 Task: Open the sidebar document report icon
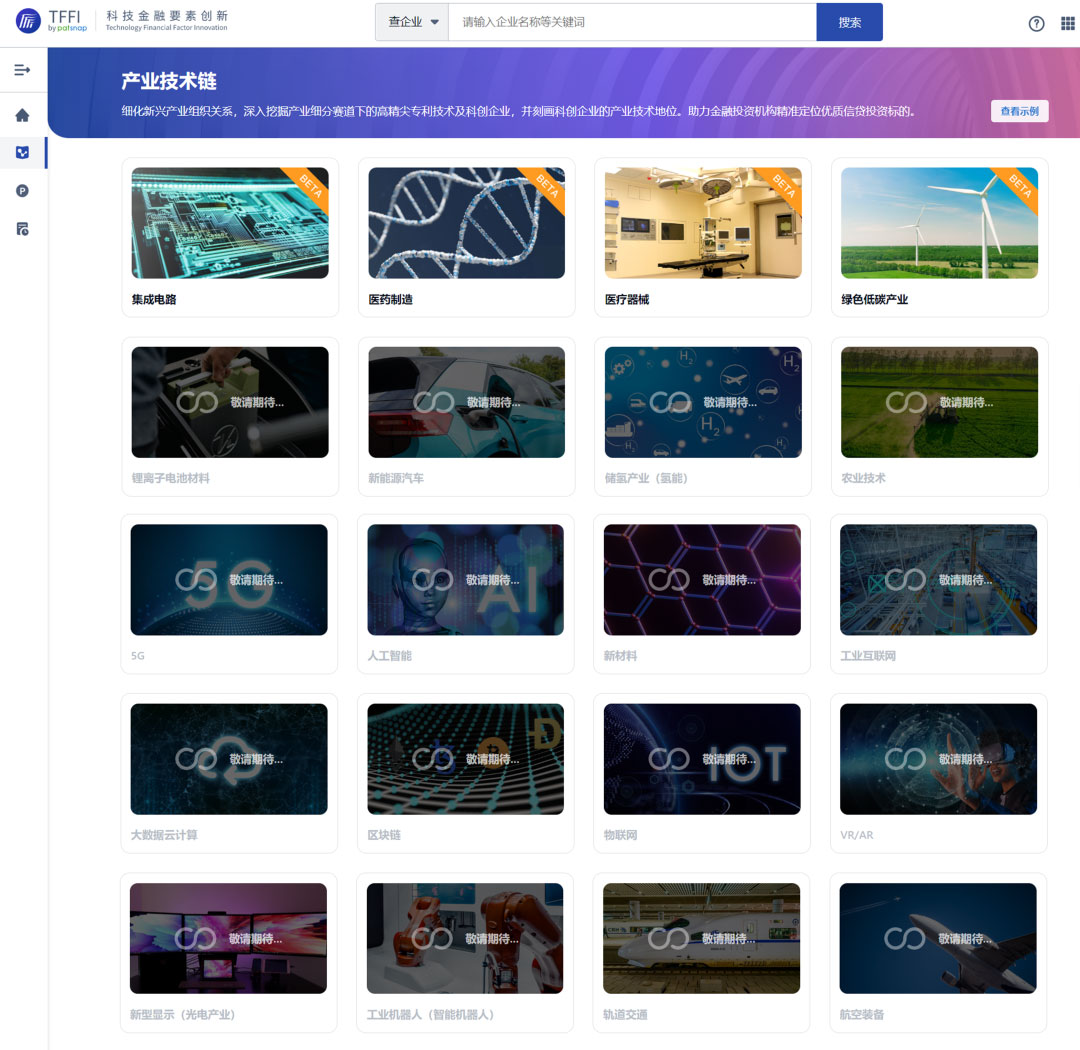pos(22,229)
